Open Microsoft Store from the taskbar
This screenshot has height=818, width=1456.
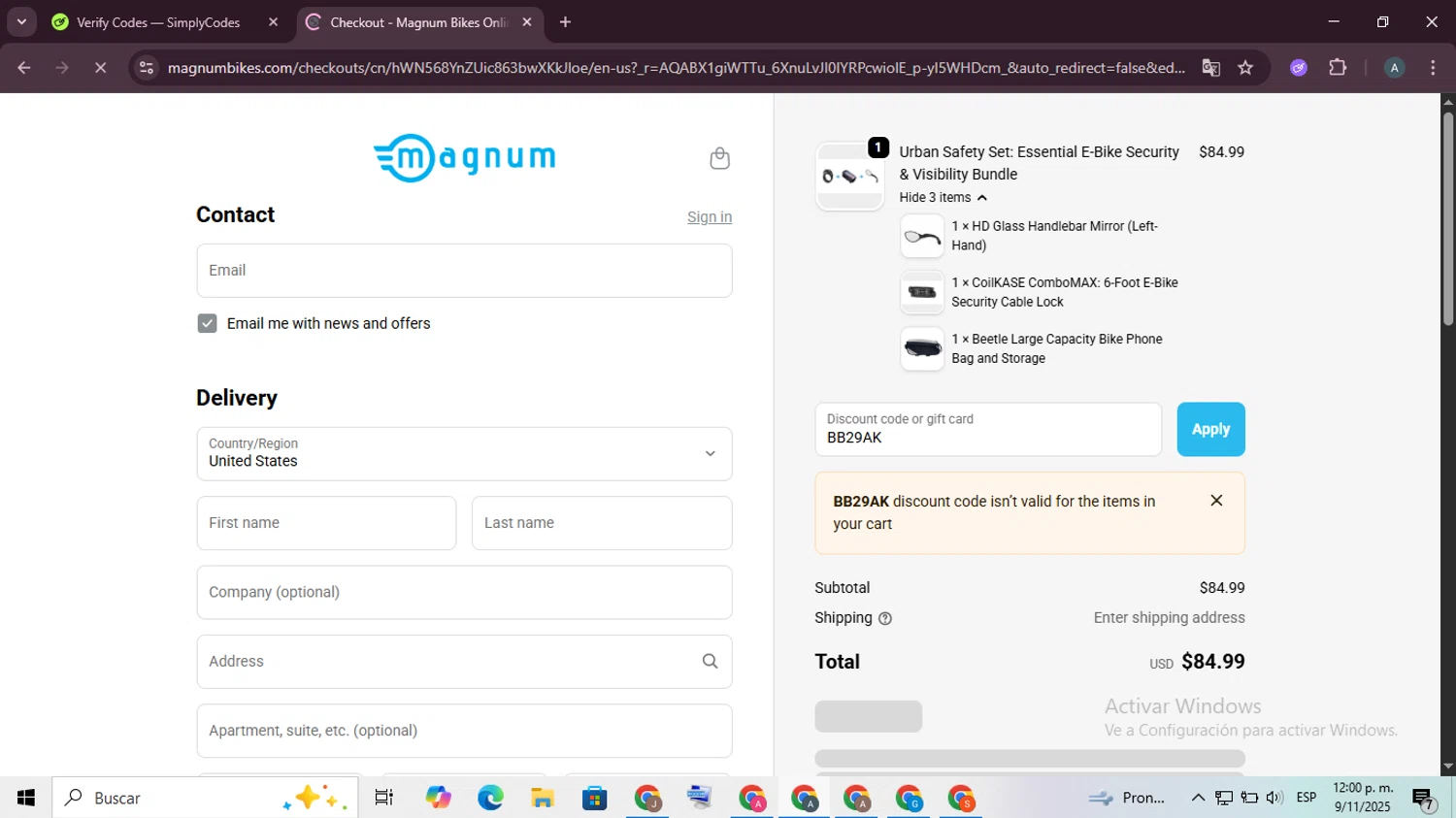coord(595,798)
